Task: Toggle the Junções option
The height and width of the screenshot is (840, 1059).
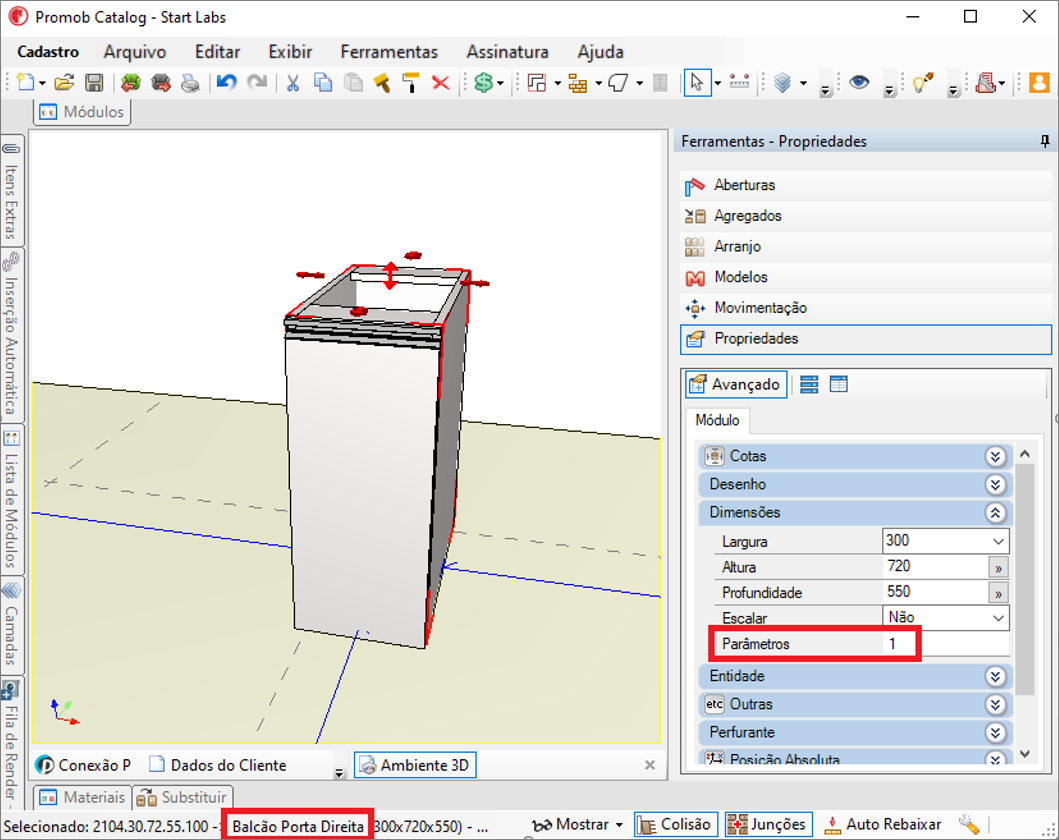Action: 768,824
